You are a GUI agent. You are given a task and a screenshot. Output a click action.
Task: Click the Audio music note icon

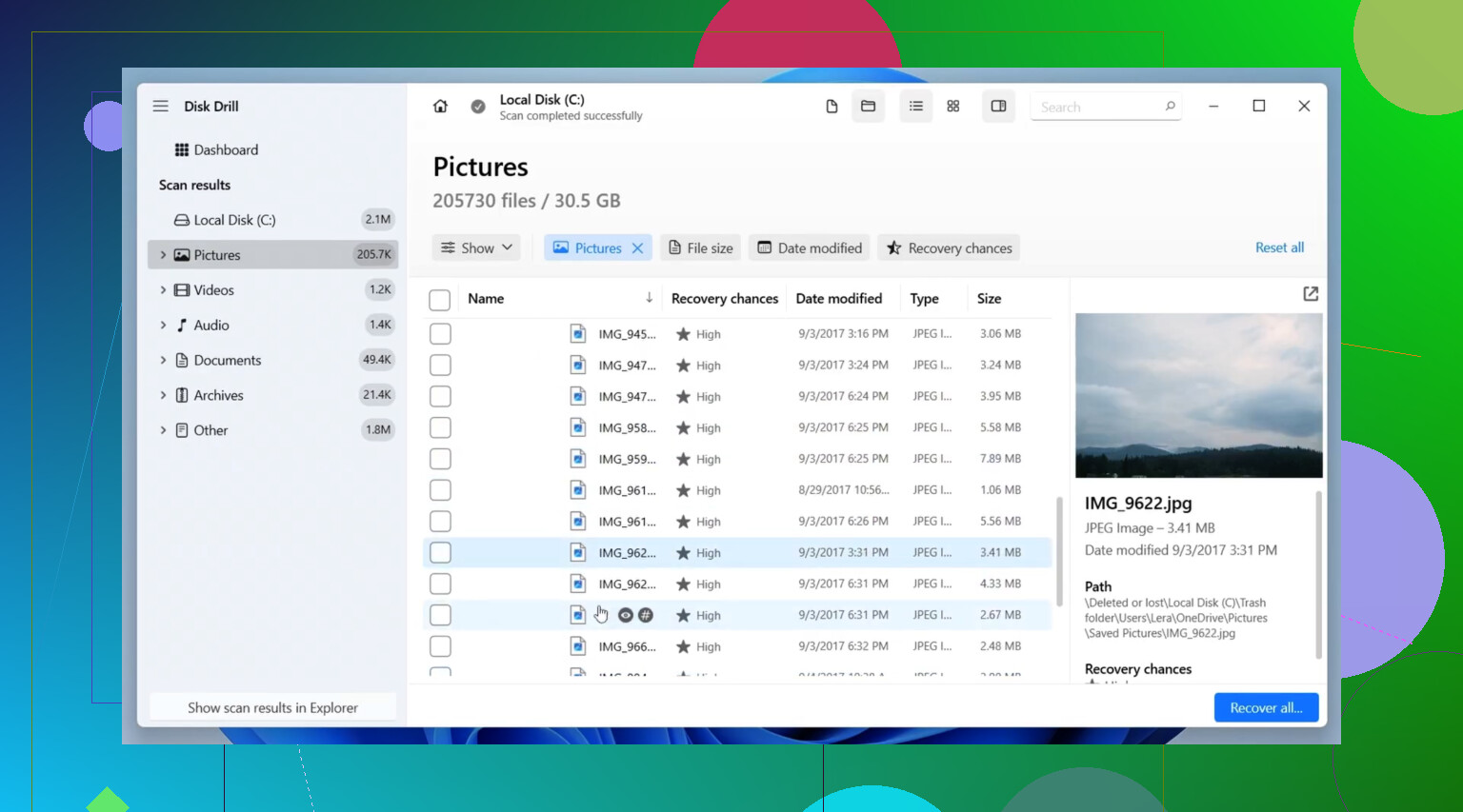(x=182, y=325)
